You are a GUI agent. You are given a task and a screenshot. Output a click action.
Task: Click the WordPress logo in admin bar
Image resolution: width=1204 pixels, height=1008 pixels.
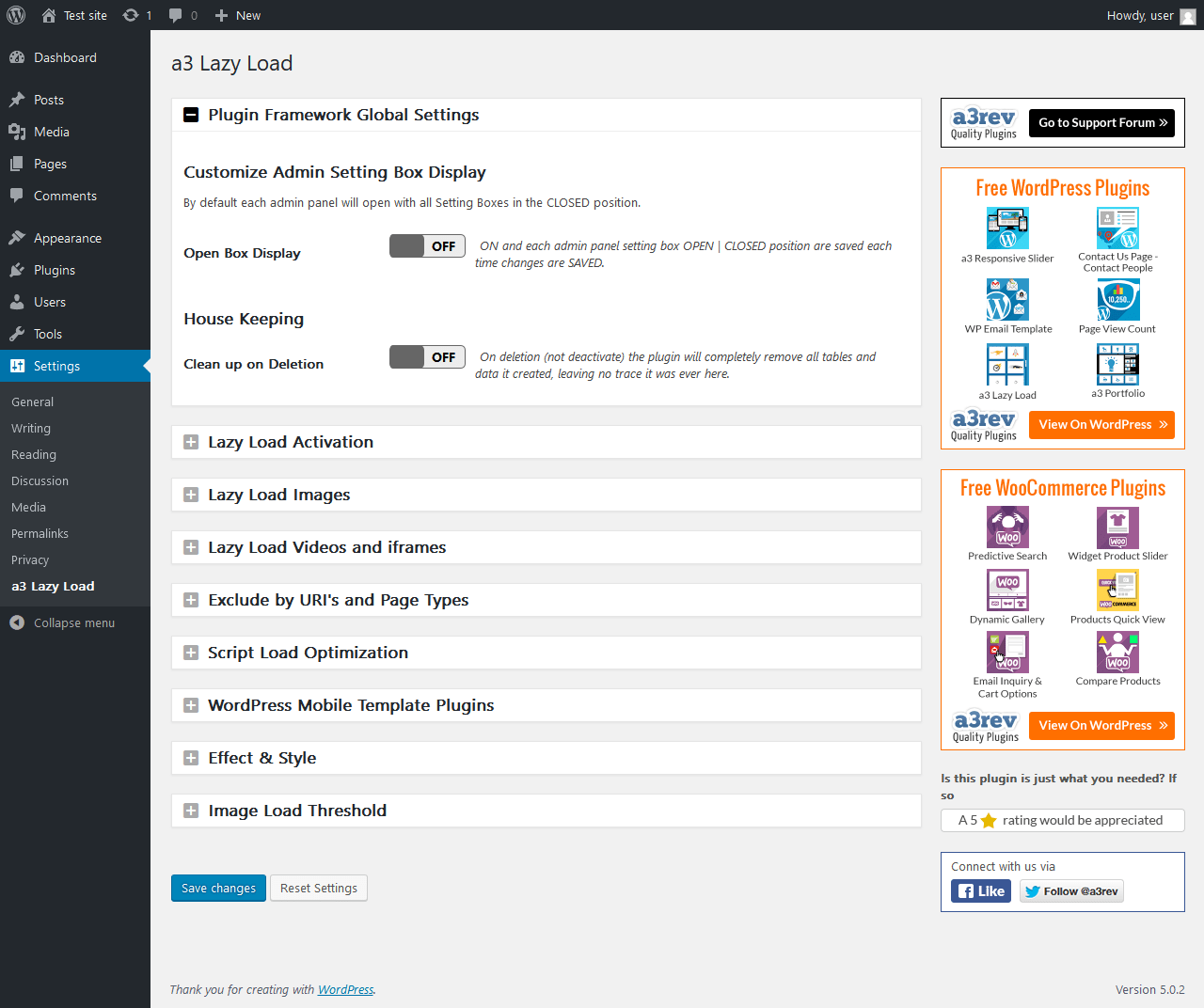click(16, 15)
